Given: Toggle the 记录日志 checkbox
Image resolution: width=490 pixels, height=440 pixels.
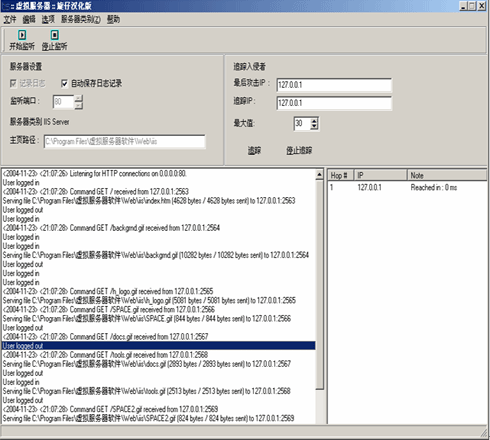Looking at the screenshot, I should [13, 83].
